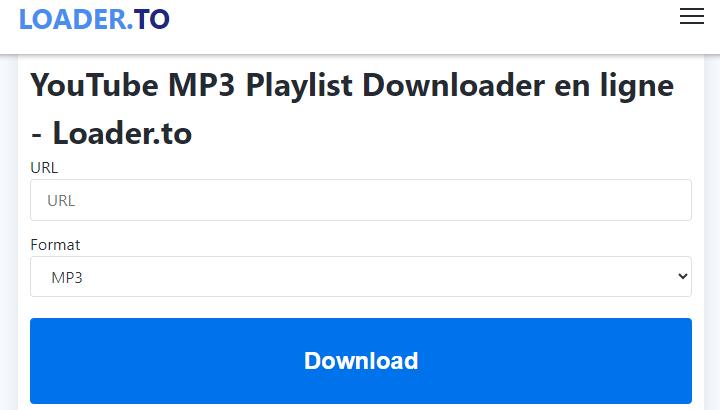The width and height of the screenshot is (720, 410).
Task: Click the white "Download" text on the button
Action: coord(361,361)
